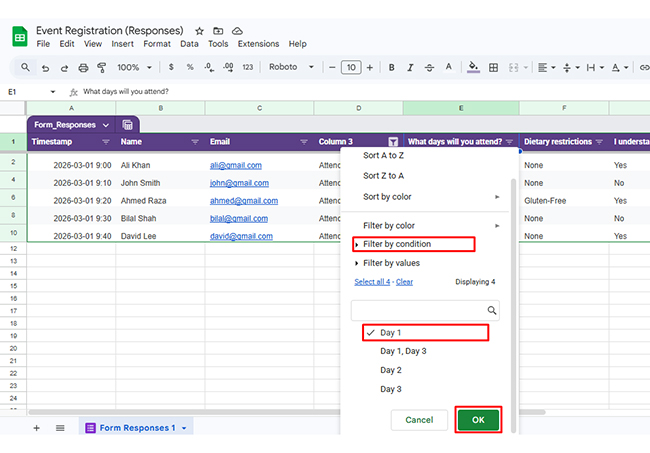This screenshot has width=650, height=453.
Task: Decrease decimal places
Action: [209, 67]
